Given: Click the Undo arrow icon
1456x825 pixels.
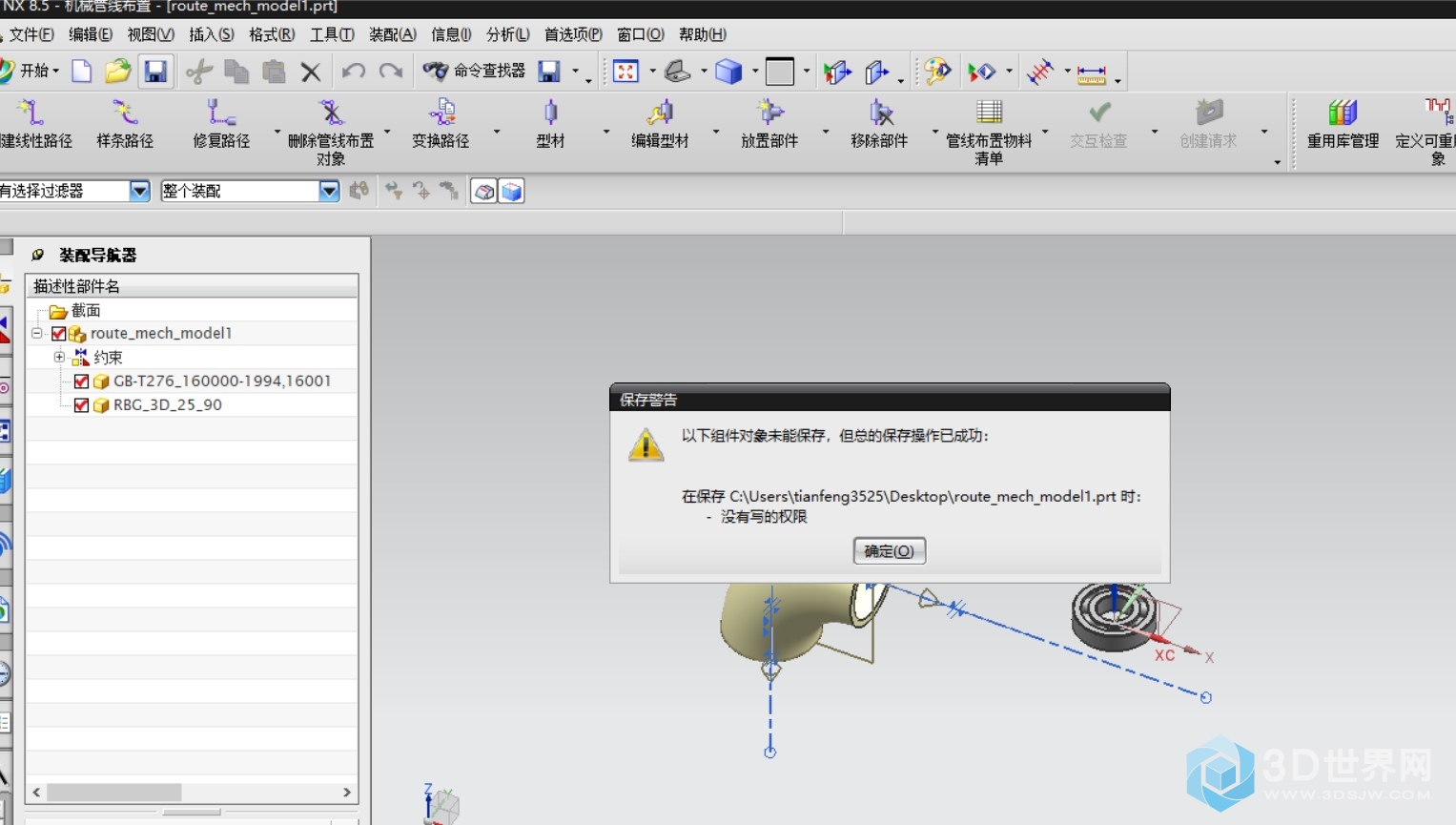Looking at the screenshot, I should (354, 72).
